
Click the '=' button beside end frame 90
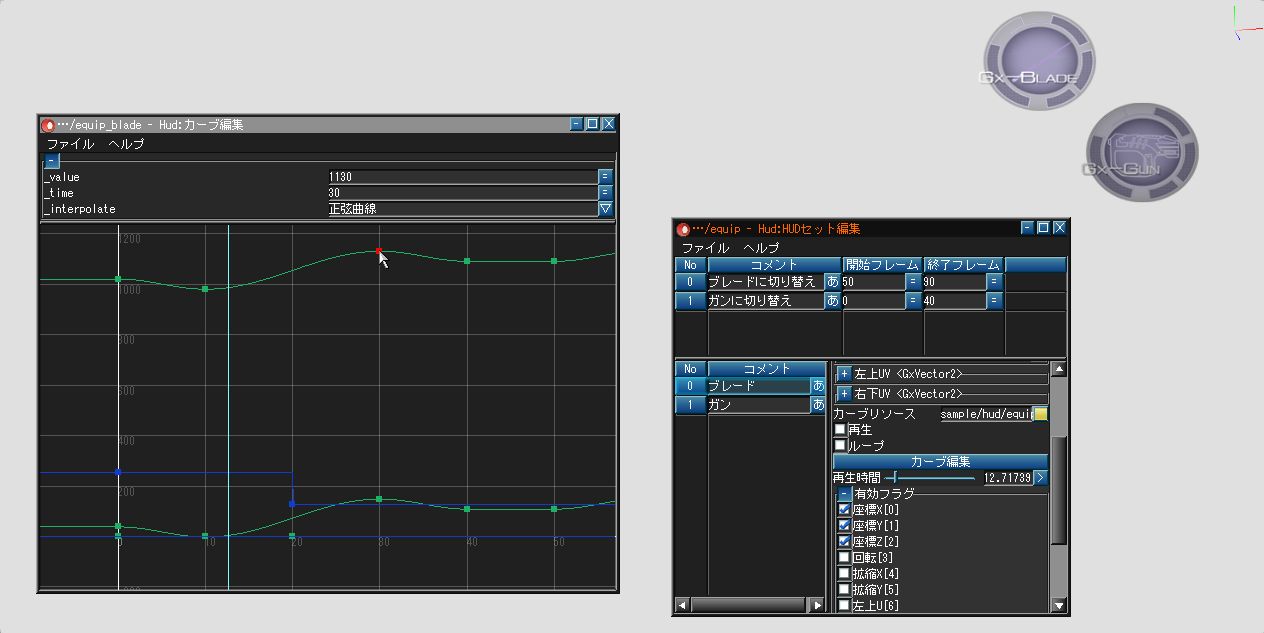(x=994, y=282)
